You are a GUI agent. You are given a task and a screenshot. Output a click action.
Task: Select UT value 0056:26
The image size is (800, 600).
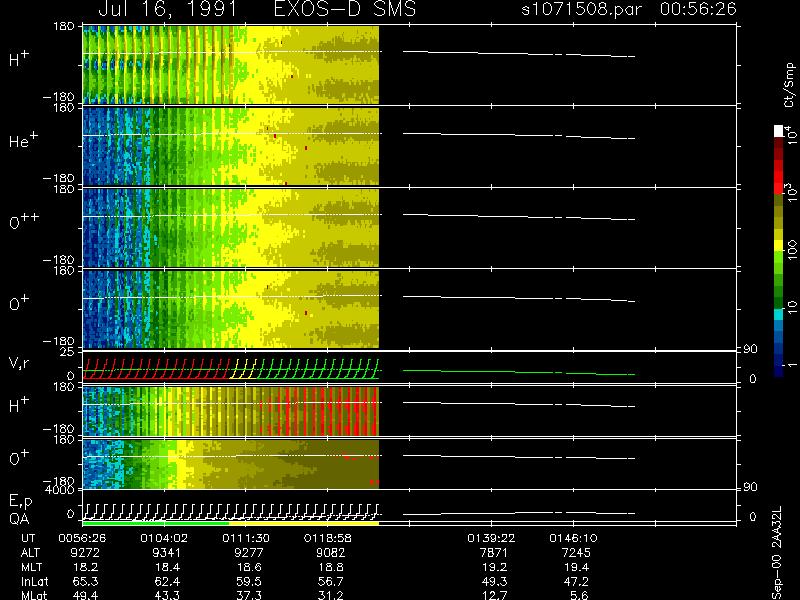tap(82, 538)
